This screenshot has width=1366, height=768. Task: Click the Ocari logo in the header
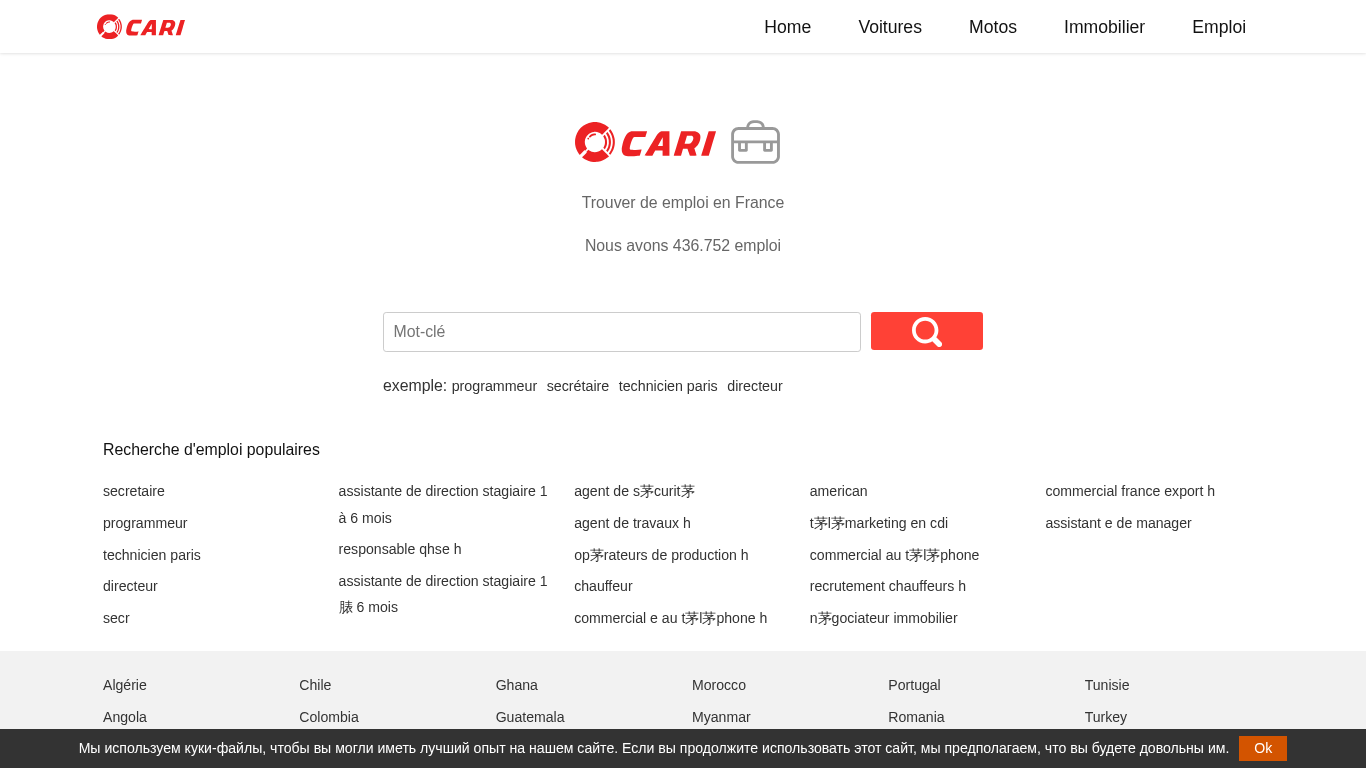tap(141, 27)
